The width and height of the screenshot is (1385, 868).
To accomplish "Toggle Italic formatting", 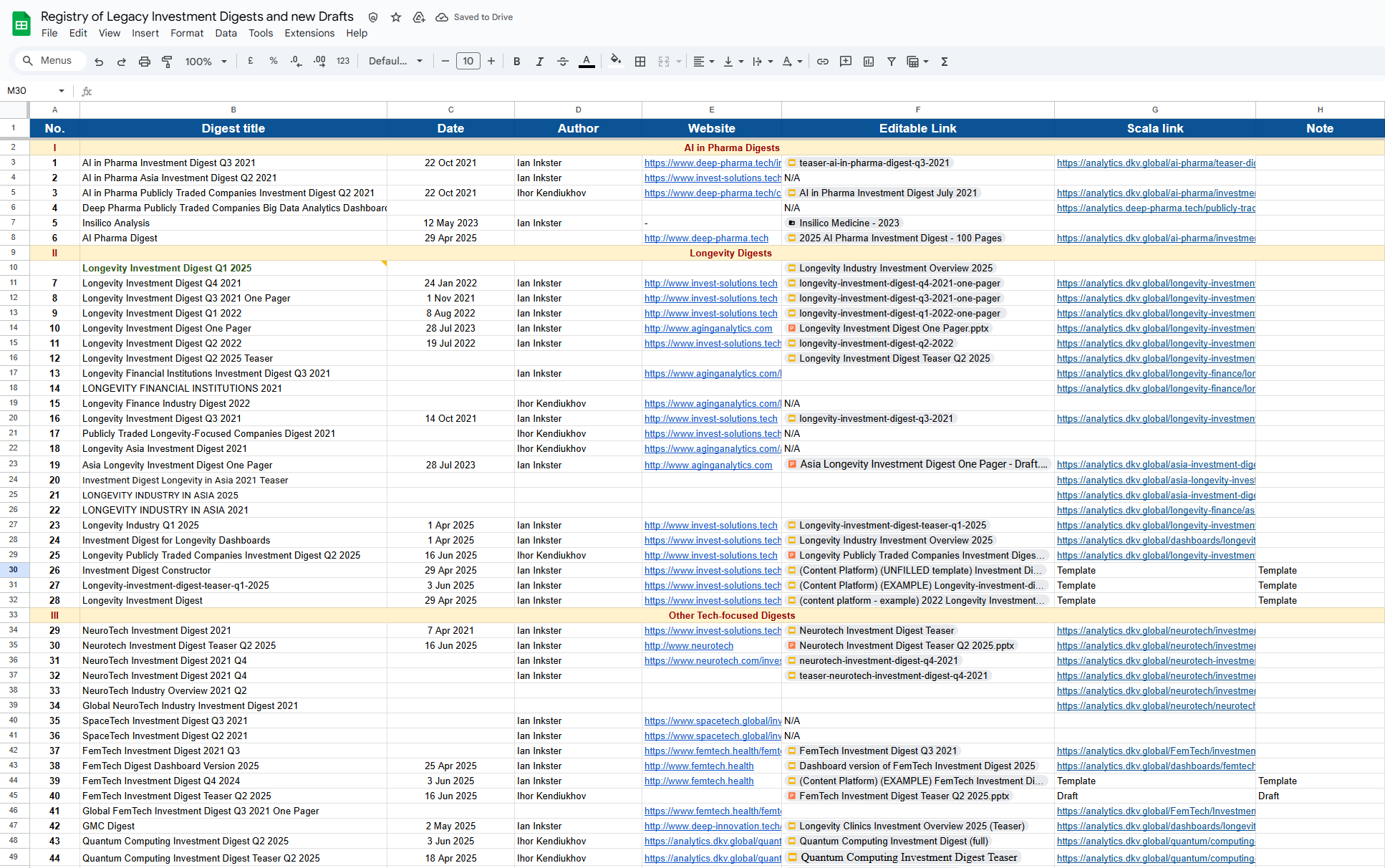I will coord(539,62).
